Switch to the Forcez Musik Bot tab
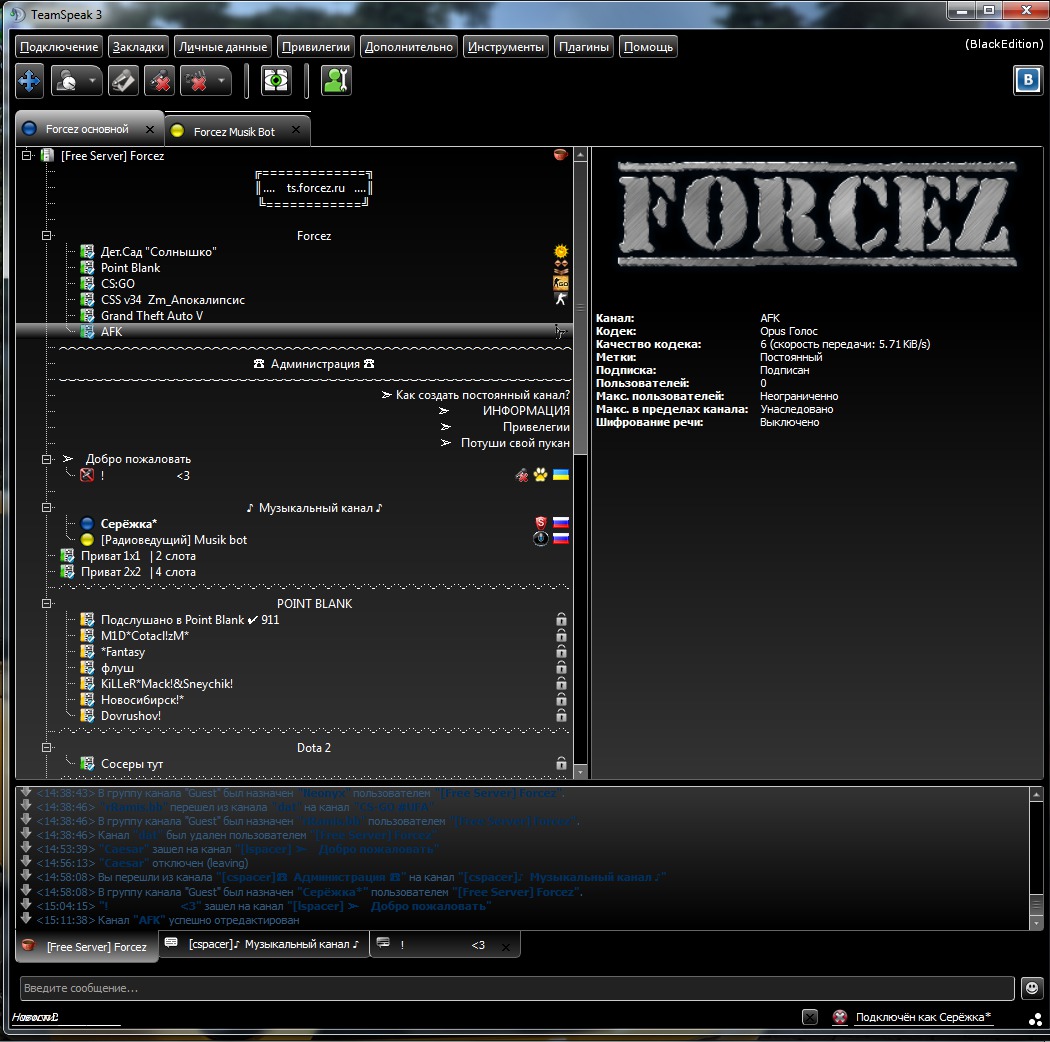Screen dimensions: 1050x1042 click(235, 131)
